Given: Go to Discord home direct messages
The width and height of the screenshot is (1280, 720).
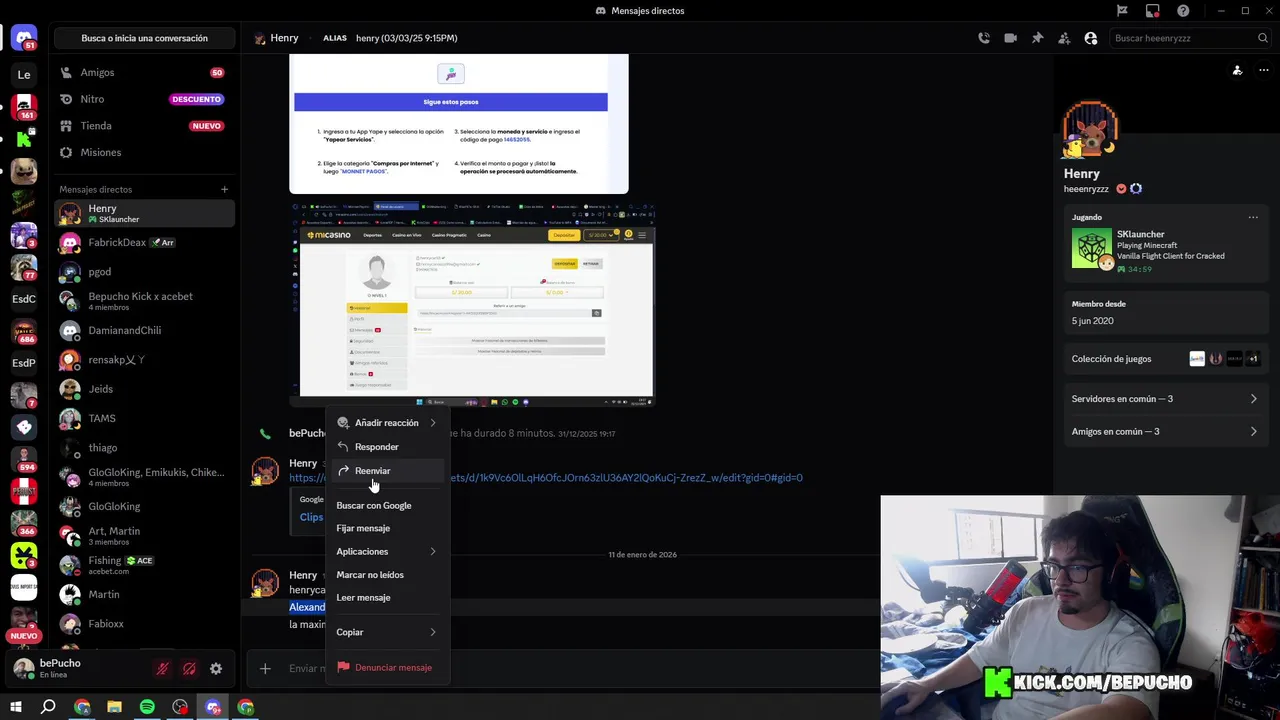Looking at the screenshot, I should pos(24,38).
